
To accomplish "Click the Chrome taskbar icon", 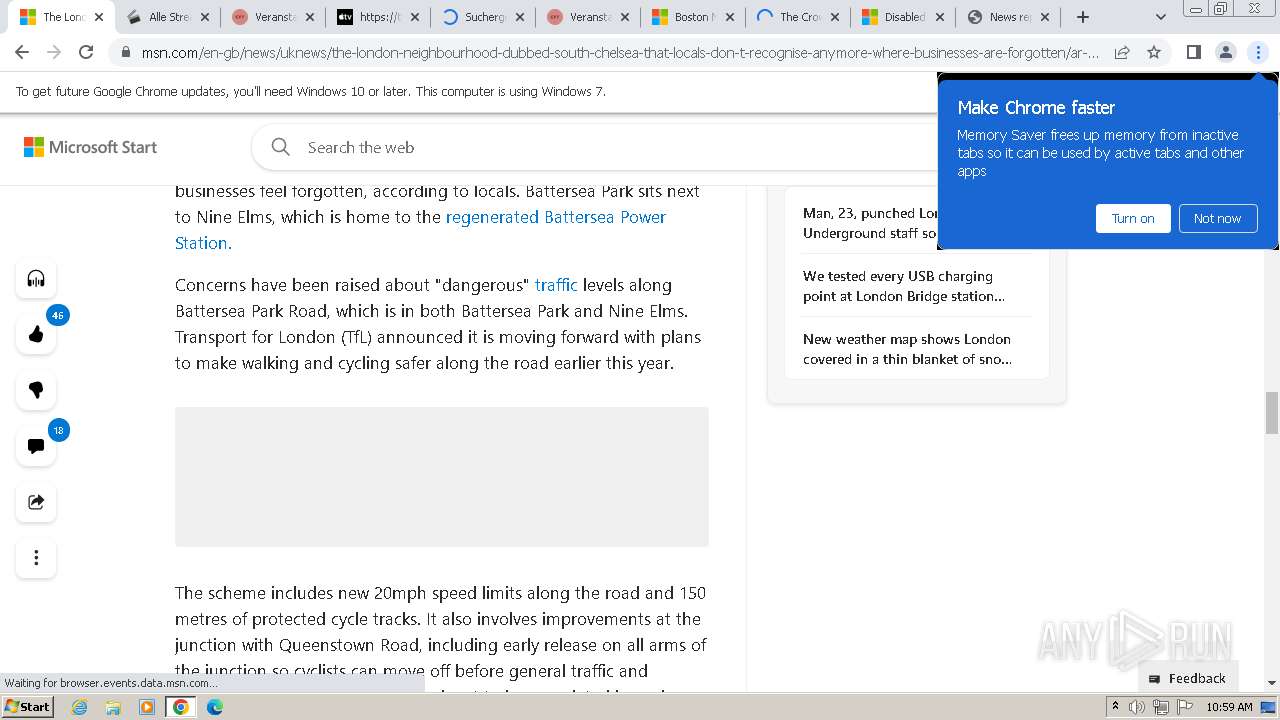I will tap(180, 707).
